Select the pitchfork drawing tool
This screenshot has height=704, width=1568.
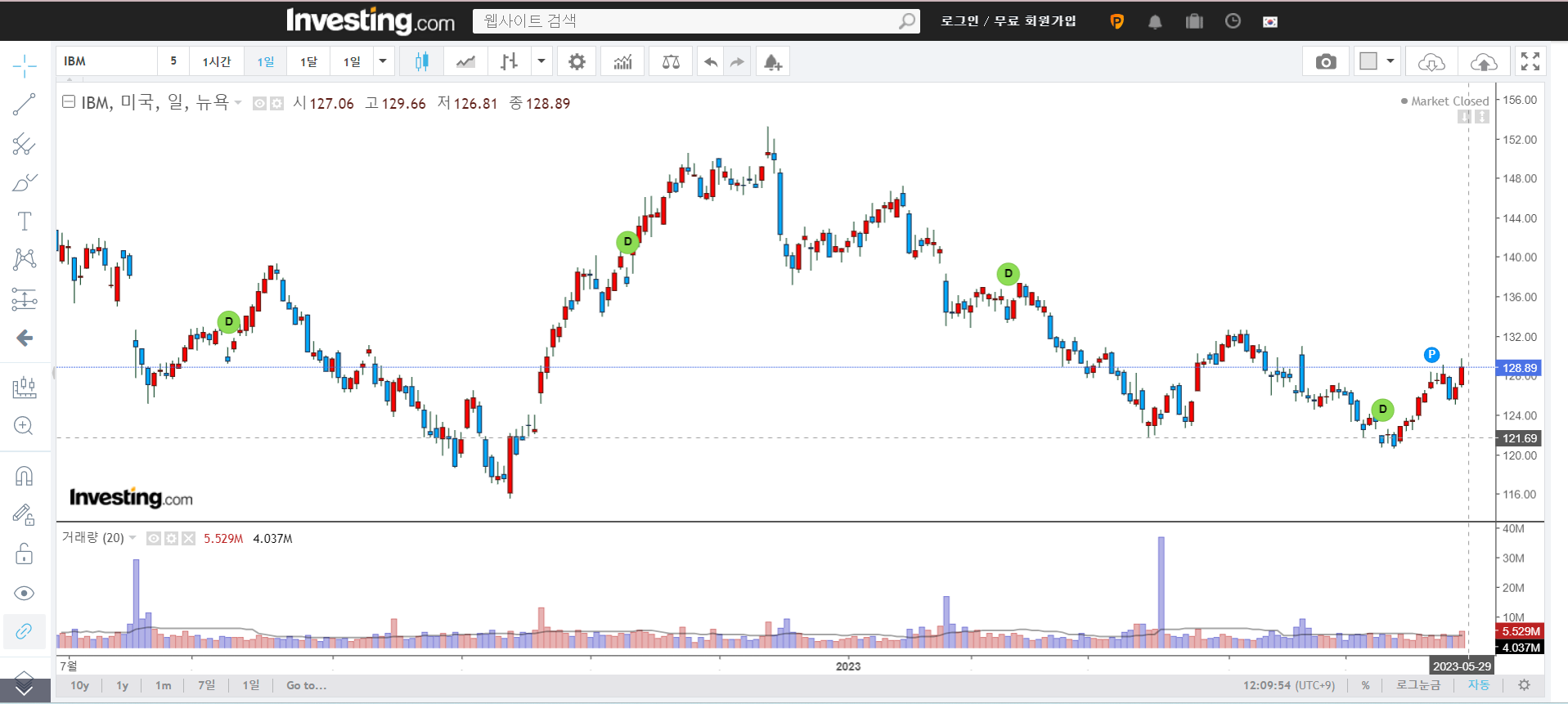click(x=25, y=145)
